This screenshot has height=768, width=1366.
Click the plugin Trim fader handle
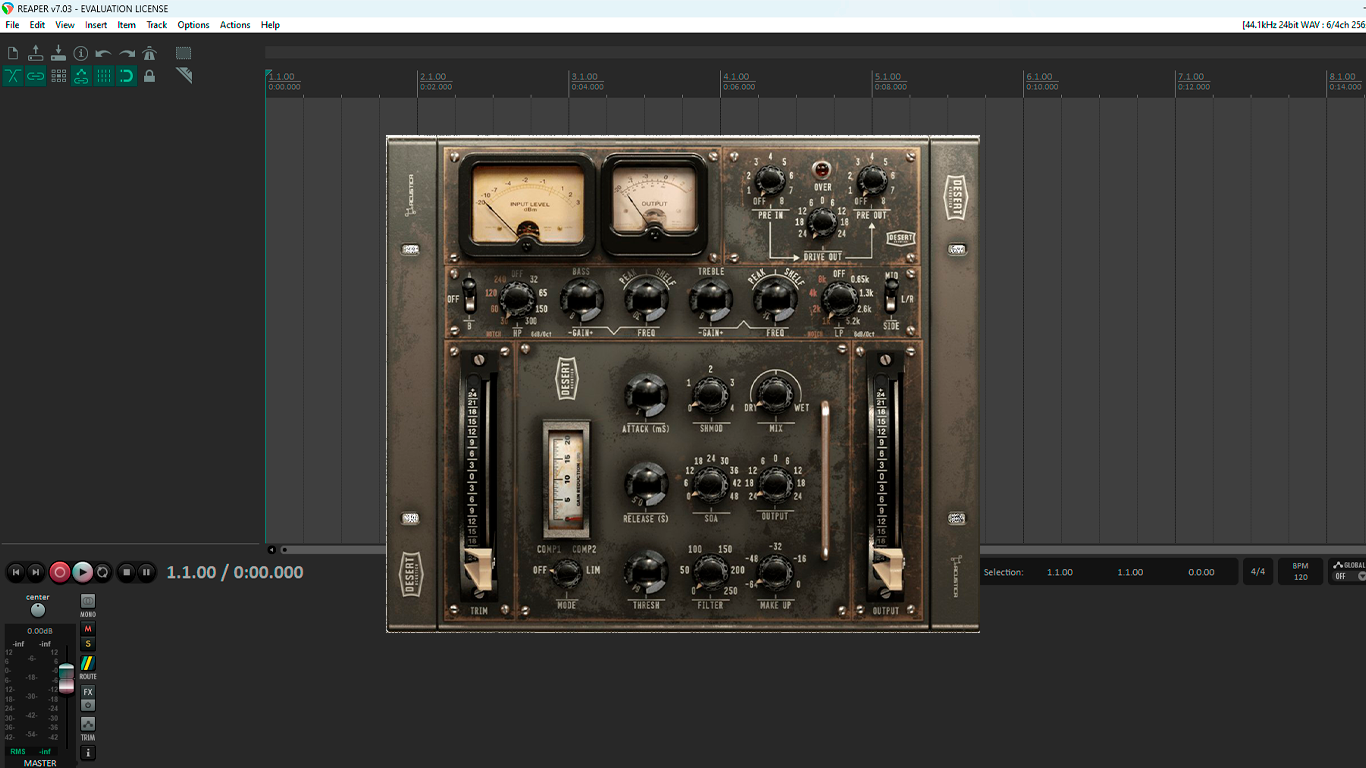pos(479,569)
